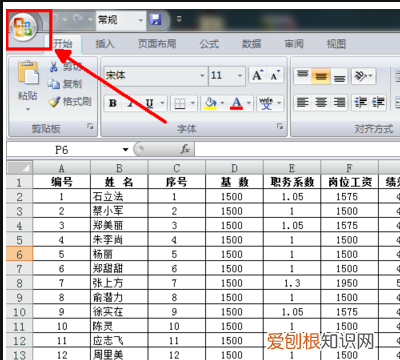Select the cell showing 1950
The height and width of the screenshot is (360, 400).
pos(349,283)
